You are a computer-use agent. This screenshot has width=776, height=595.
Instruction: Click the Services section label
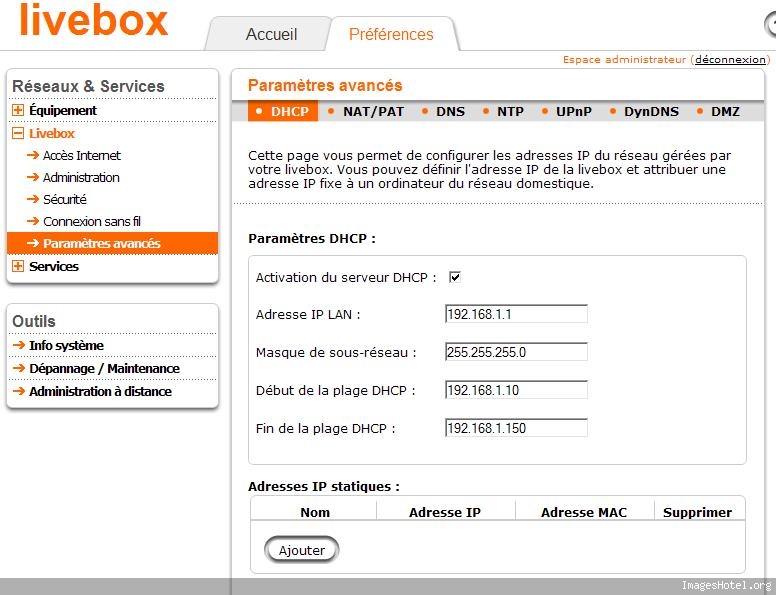53,266
